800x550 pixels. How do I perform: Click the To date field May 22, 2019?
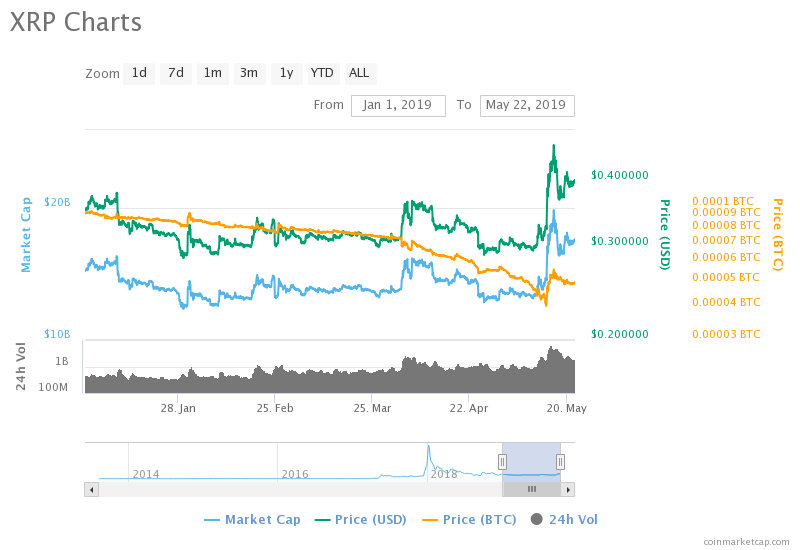coord(527,106)
